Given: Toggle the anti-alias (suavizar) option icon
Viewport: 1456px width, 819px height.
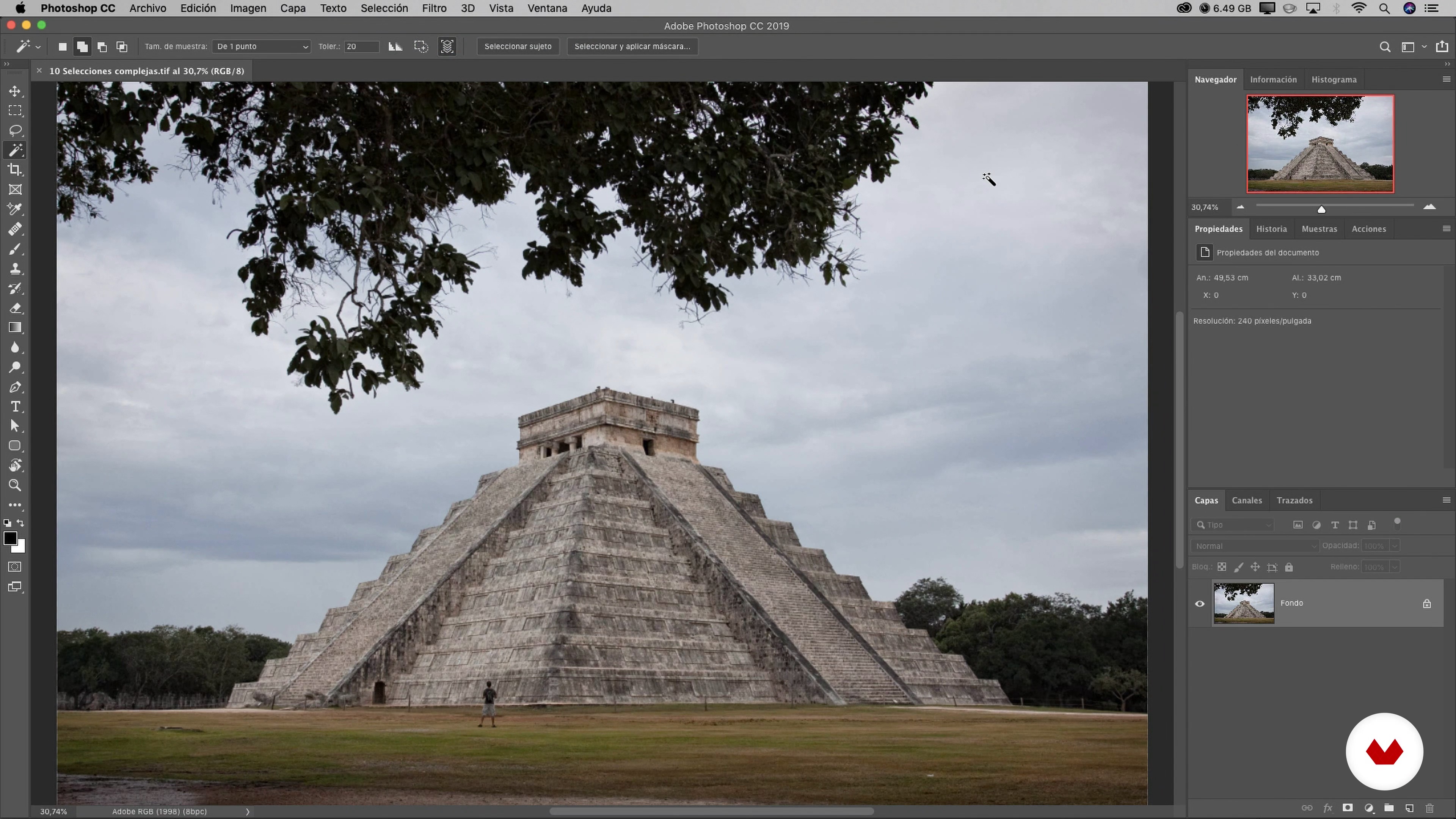Looking at the screenshot, I should (x=395, y=46).
